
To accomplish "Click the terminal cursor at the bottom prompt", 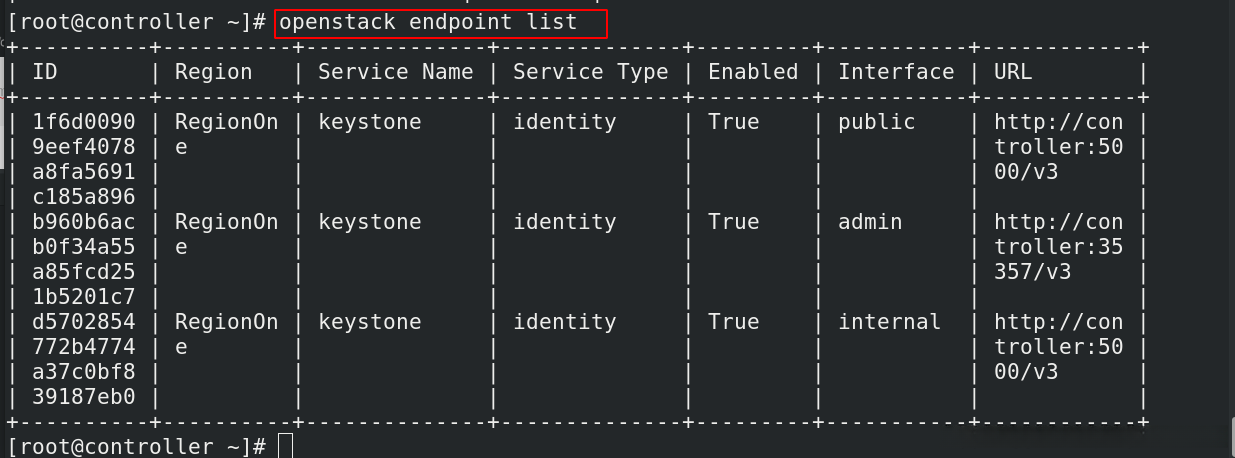I will coord(285,446).
